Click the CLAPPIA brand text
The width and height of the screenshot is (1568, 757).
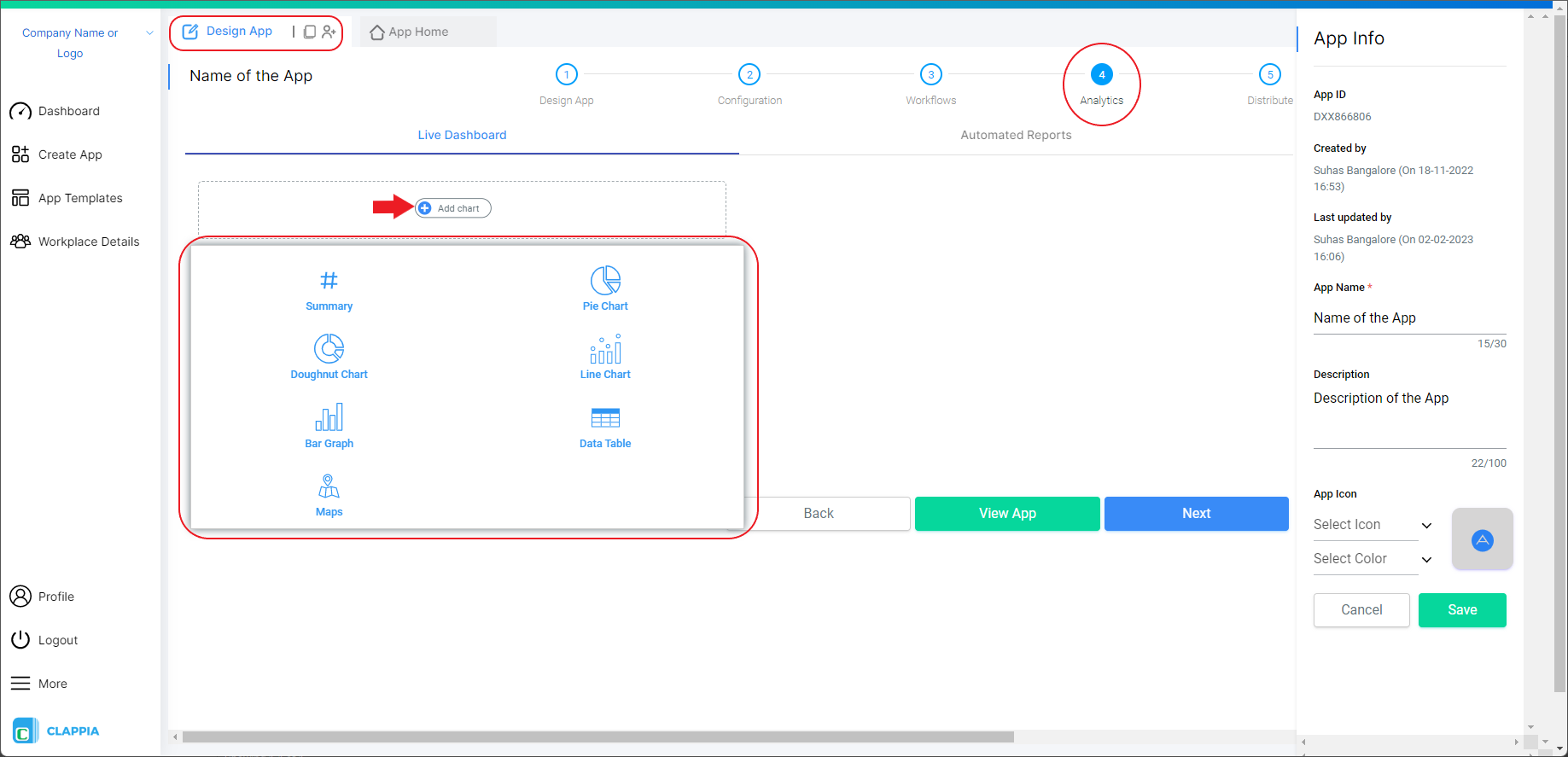point(73,731)
